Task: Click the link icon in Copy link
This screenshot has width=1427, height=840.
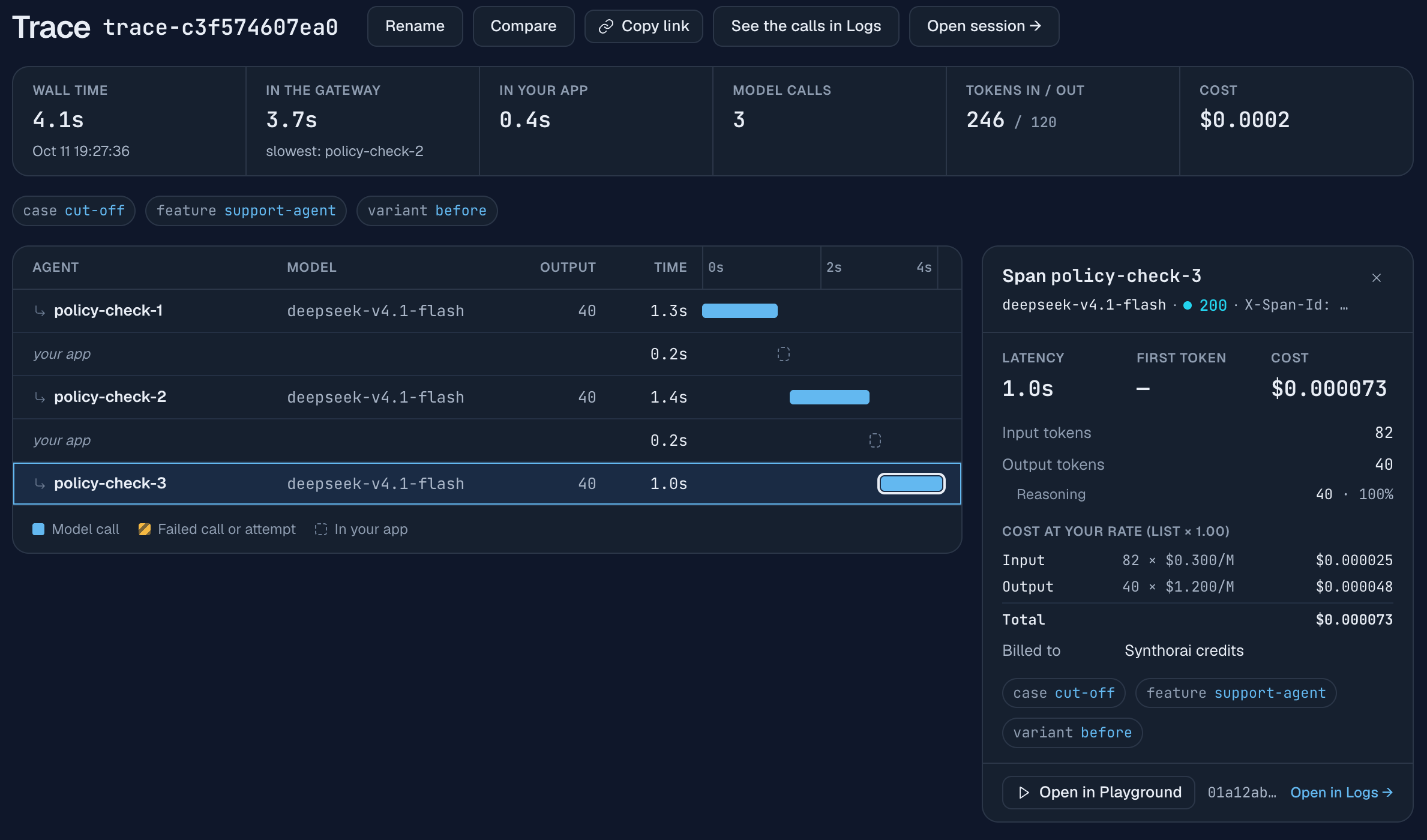Action: pyautogui.click(x=606, y=27)
